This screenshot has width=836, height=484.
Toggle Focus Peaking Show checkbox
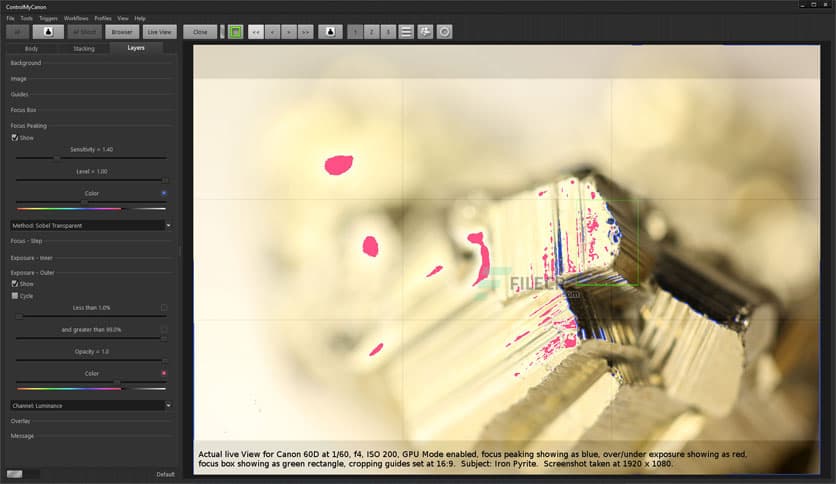tap(14, 138)
